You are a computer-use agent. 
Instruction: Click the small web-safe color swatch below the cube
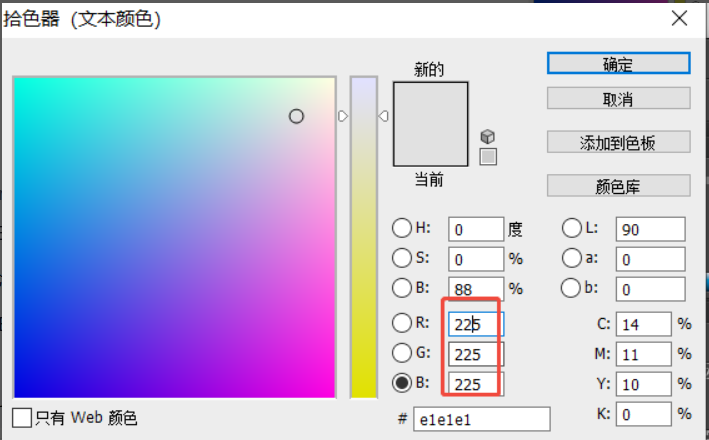point(488,157)
